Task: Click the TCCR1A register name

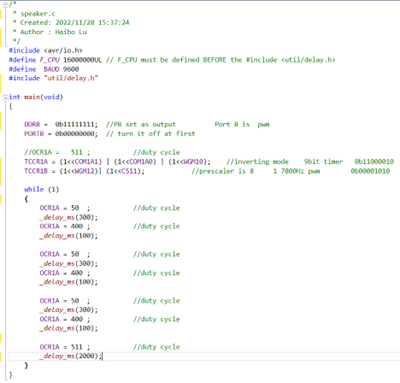Action: (x=36, y=162)
